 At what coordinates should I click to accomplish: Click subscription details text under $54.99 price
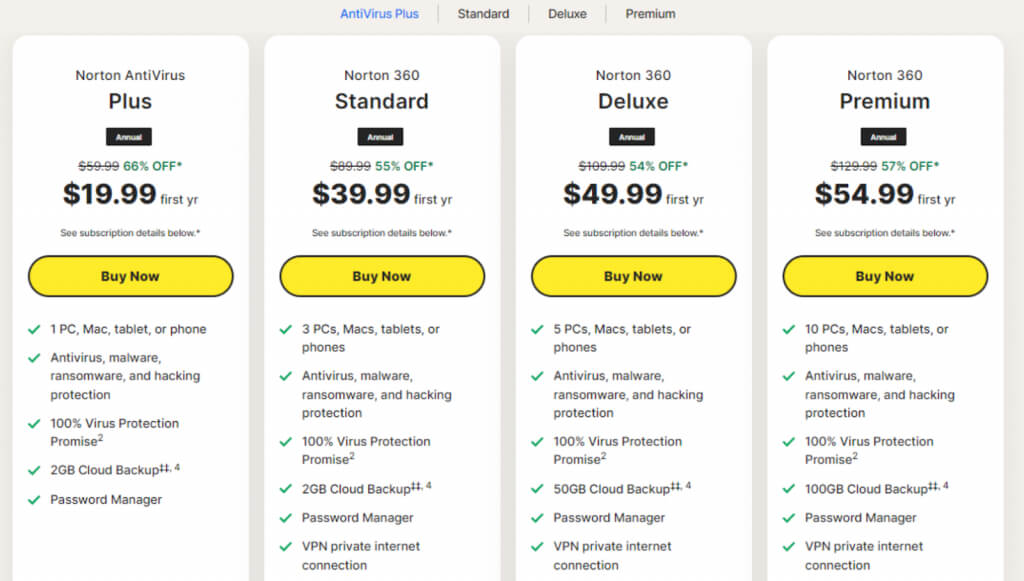884,233
